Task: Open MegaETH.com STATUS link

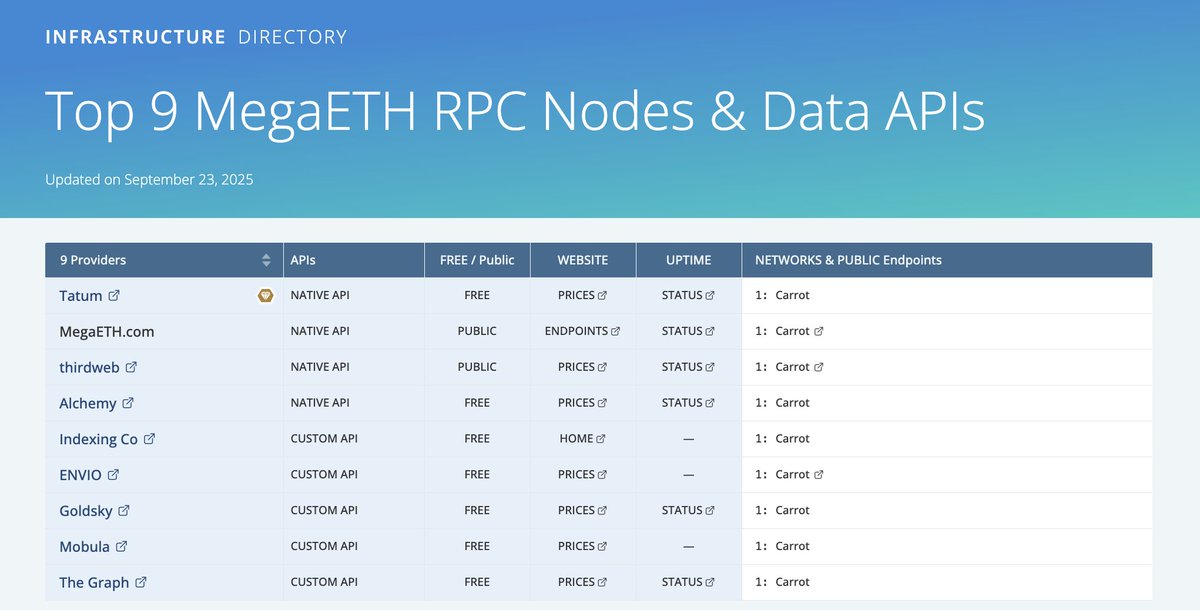Action: (x=689, y=331)
